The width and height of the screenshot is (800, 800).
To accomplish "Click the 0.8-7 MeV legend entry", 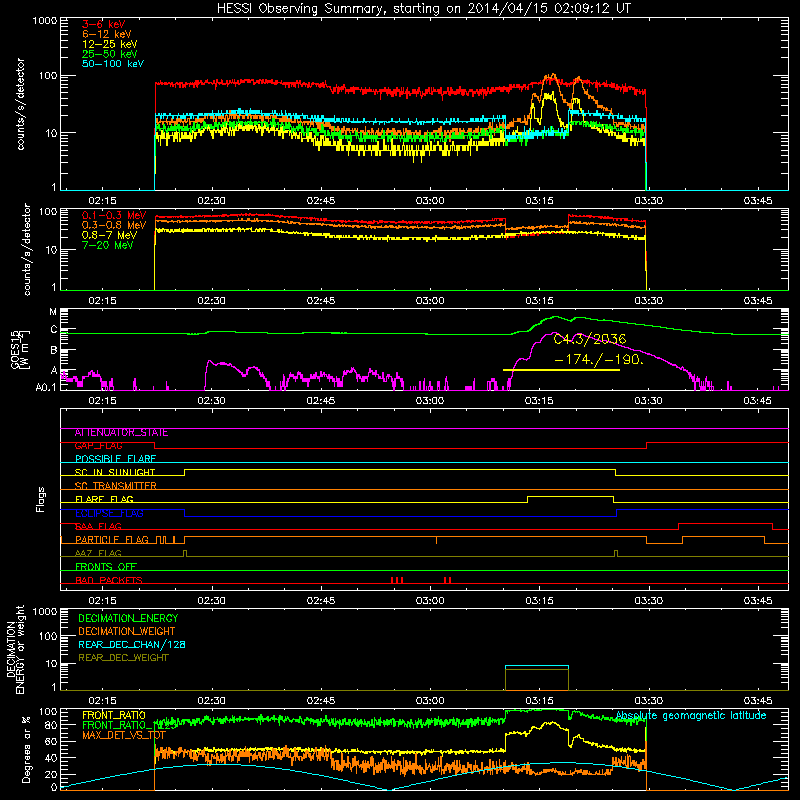I will pos(109,235).
